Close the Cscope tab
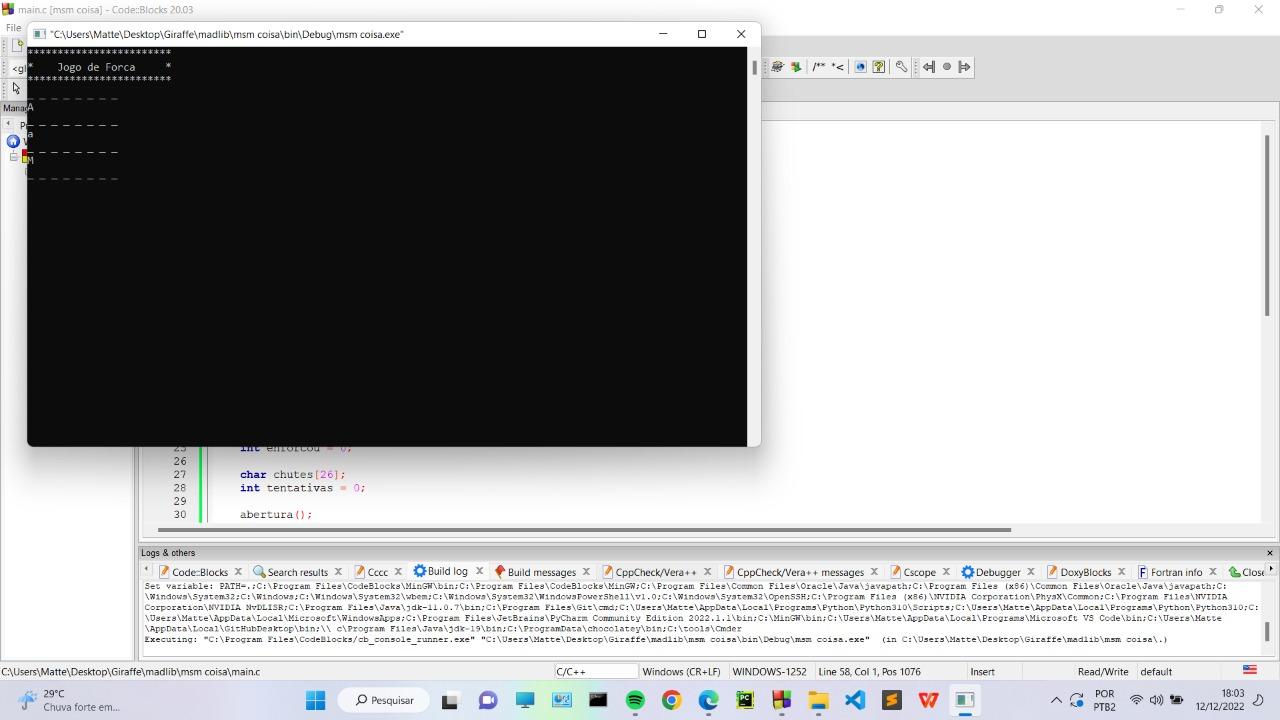Viewport: 1280px width, 720px height. tap(946, 571)
